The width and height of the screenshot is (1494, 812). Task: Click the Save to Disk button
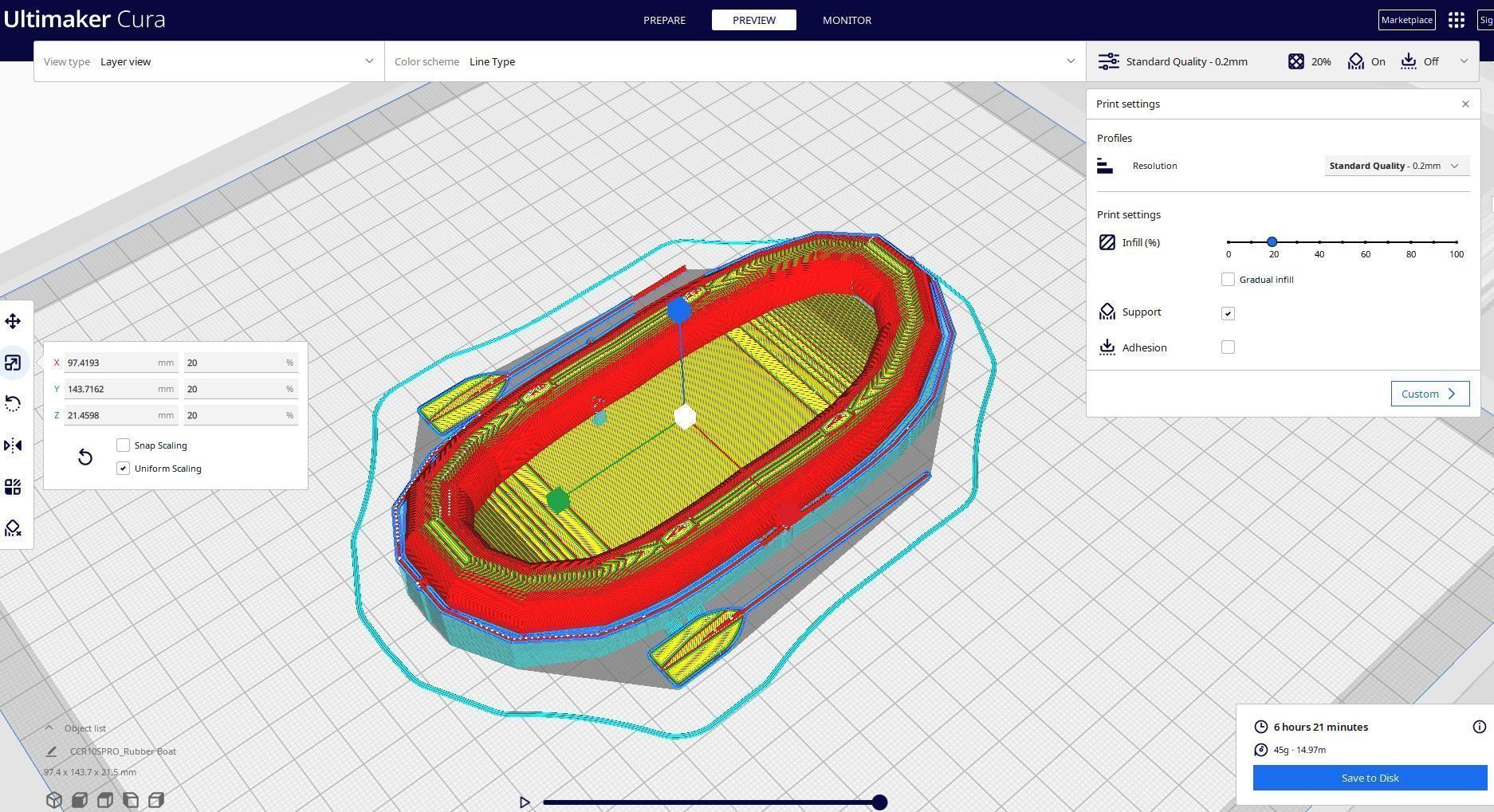pyautogui.click(x=1370, y=778)
